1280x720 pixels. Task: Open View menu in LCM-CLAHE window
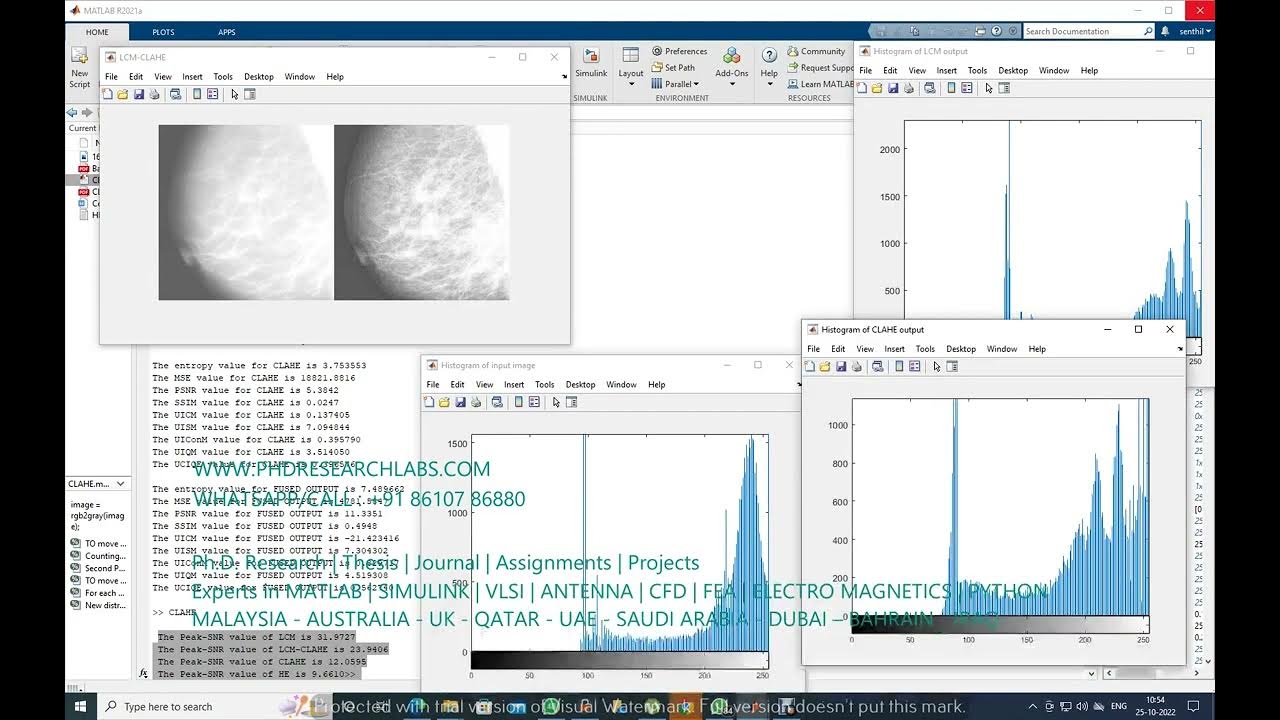click(x=163, y=77)
